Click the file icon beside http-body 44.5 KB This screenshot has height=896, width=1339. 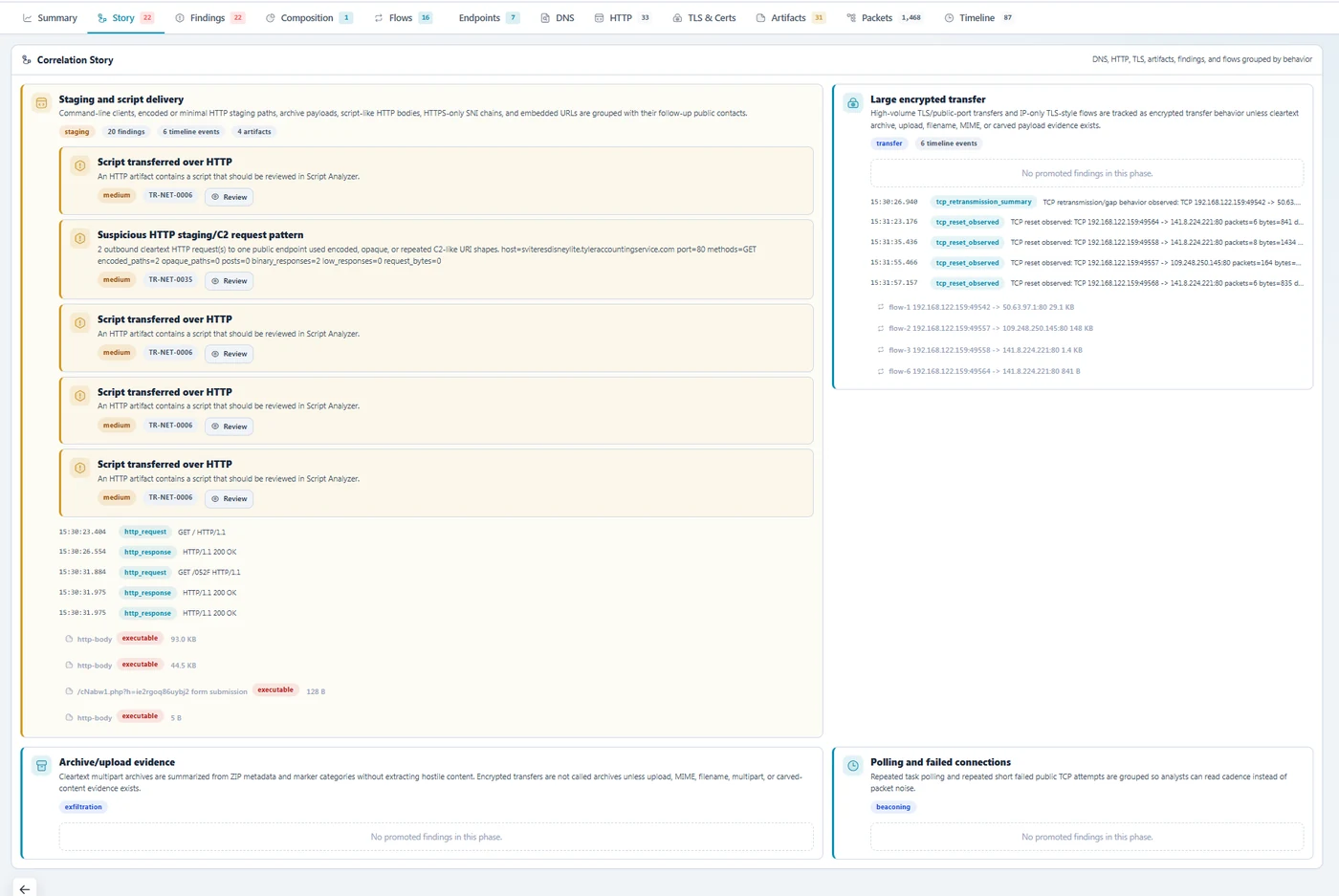69,665
